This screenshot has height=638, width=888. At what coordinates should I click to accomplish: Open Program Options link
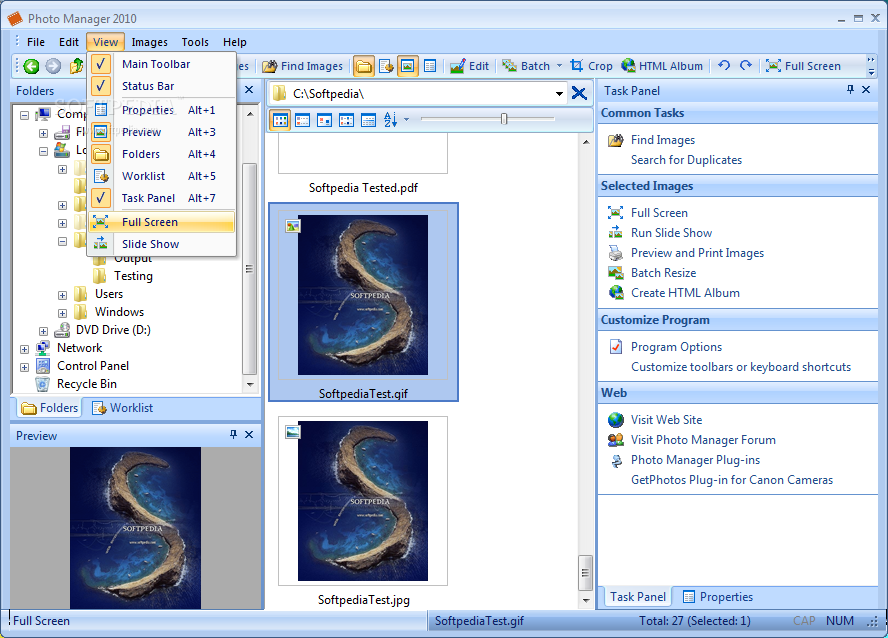[x=676, y=347]
